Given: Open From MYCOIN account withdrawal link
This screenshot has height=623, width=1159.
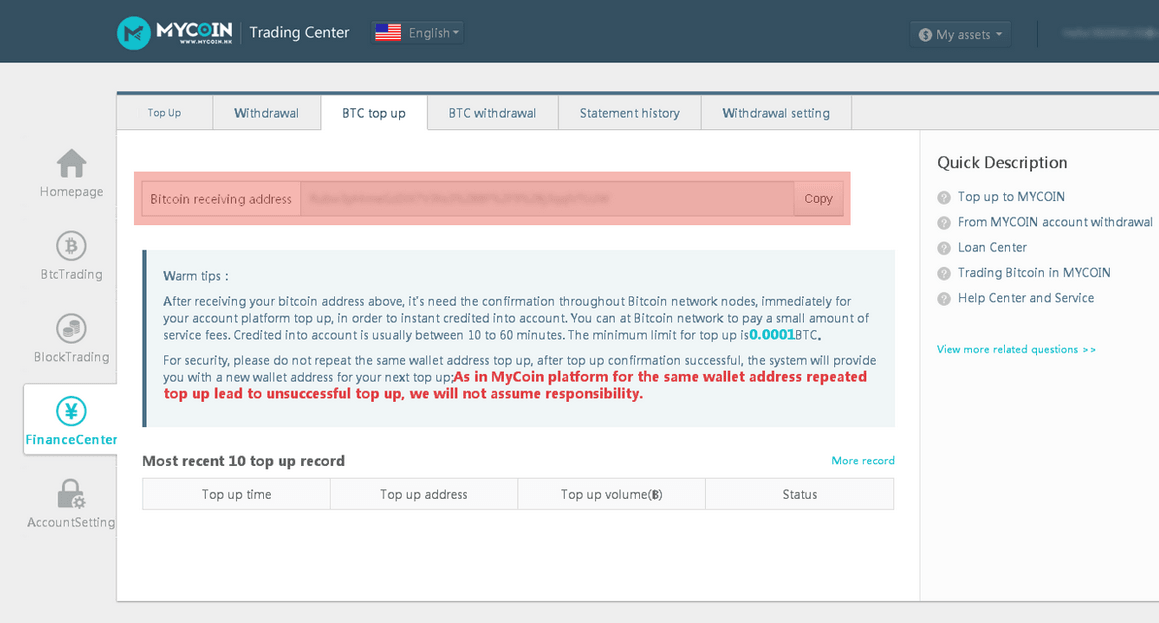Looking at the screenshot, I should pyautogui.click(x=1055, y=222).
